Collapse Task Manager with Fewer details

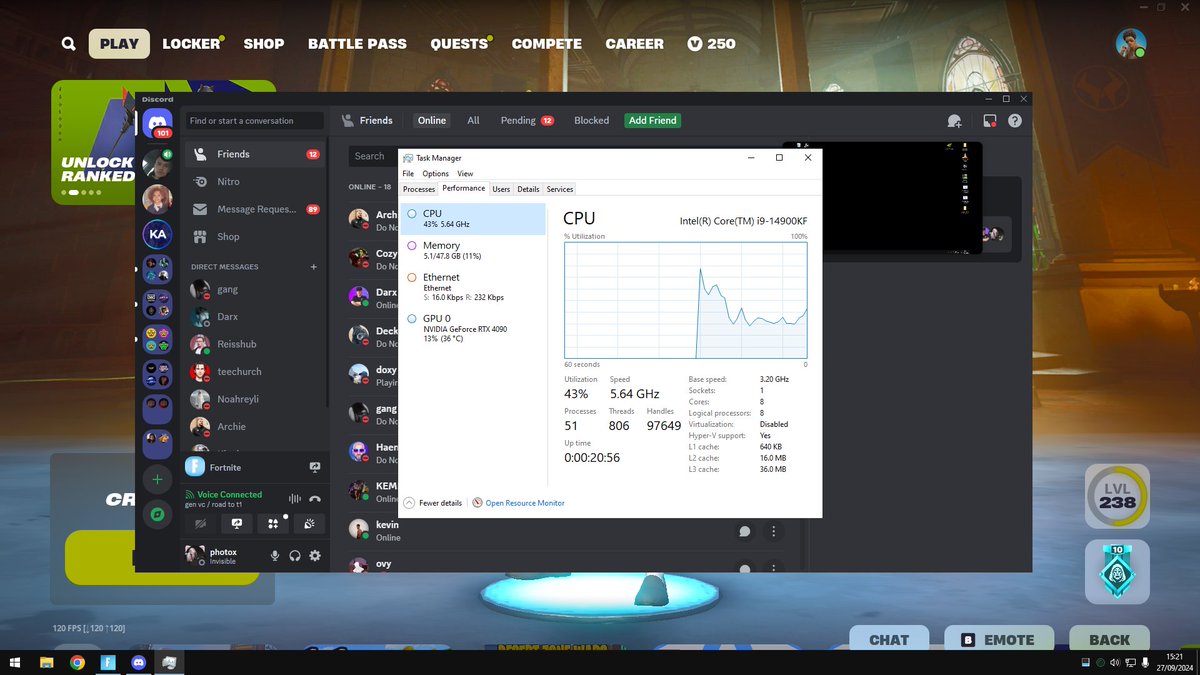click(433, 503)
